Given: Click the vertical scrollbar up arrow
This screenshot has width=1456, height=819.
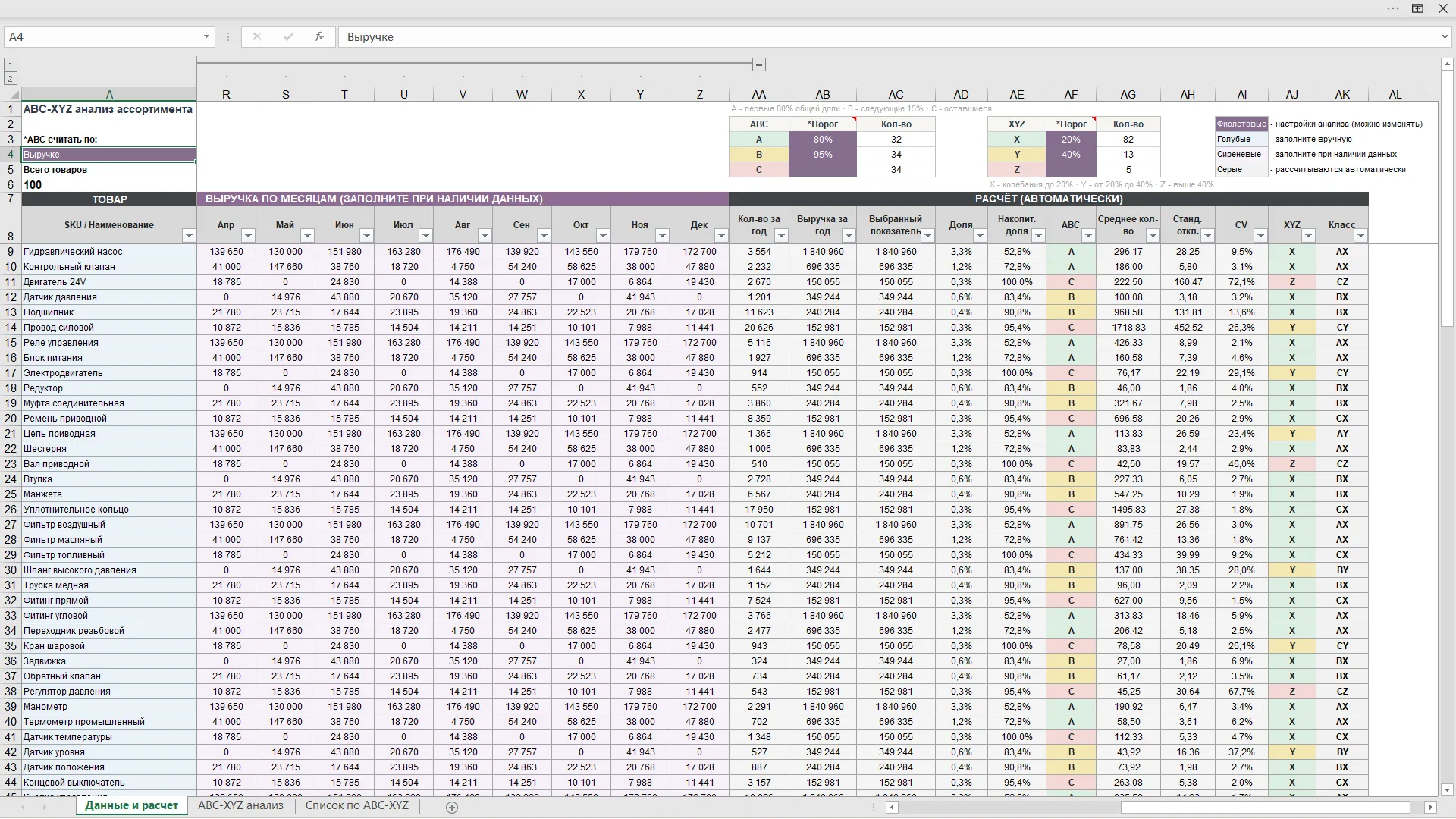Looking at the screenshot, I should tap(1446, 64).
